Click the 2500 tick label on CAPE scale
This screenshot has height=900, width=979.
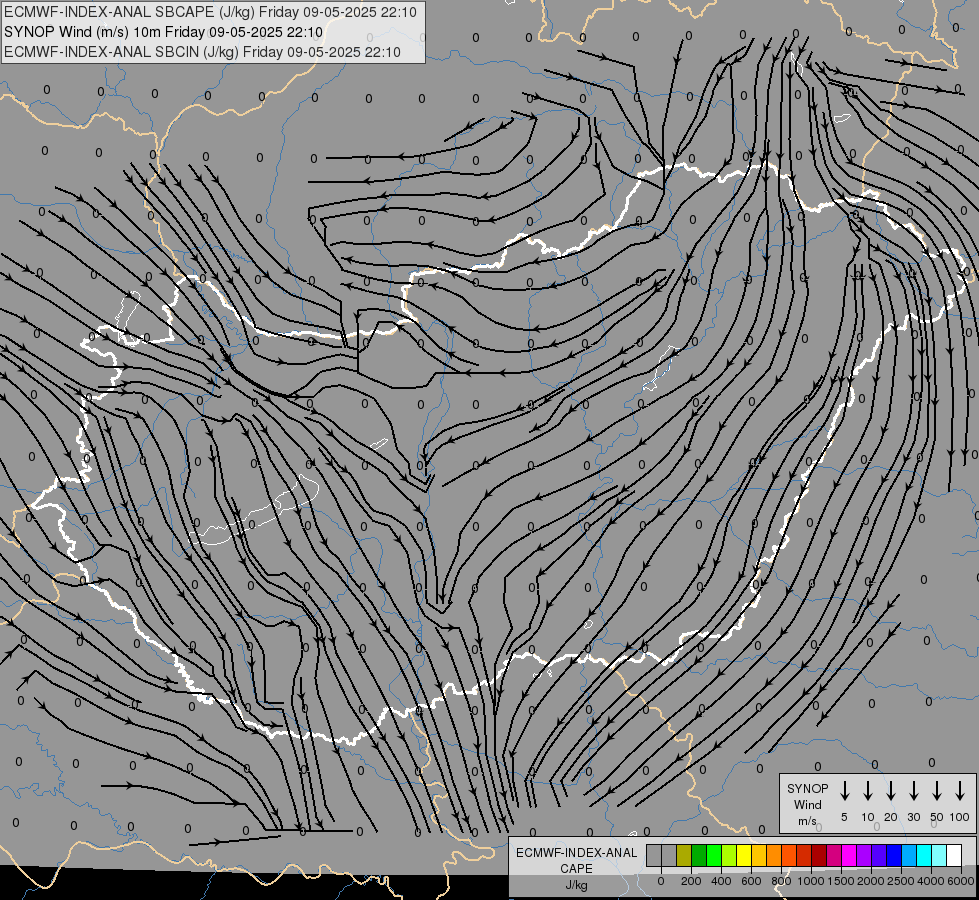[x=901, y=881]
